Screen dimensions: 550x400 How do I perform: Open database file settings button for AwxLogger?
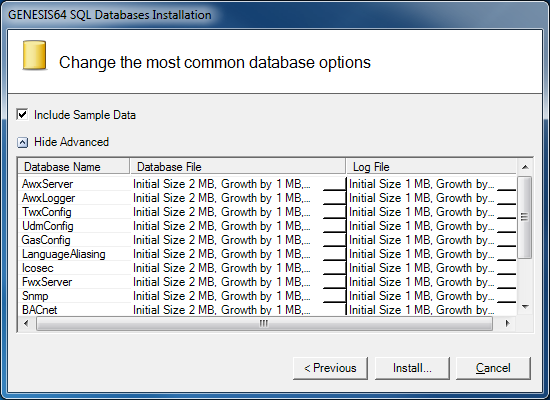point(334,198)
